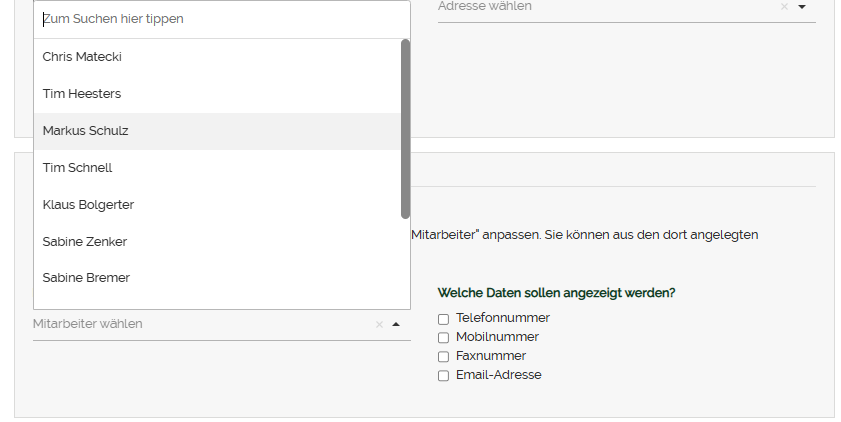Toggle the Email-Adresse checkbox

pos(443,376)
